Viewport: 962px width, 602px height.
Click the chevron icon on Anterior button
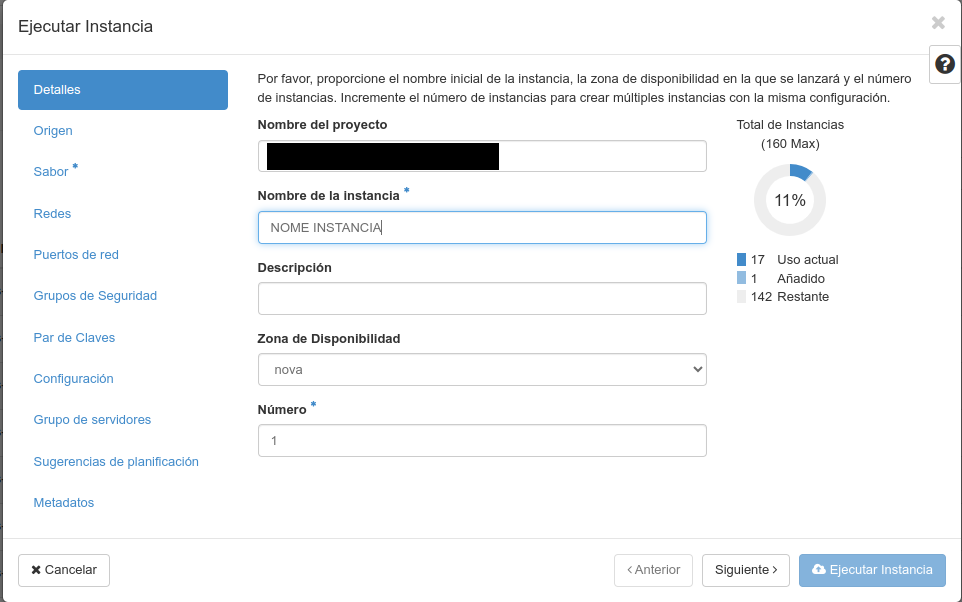[630, 570]
